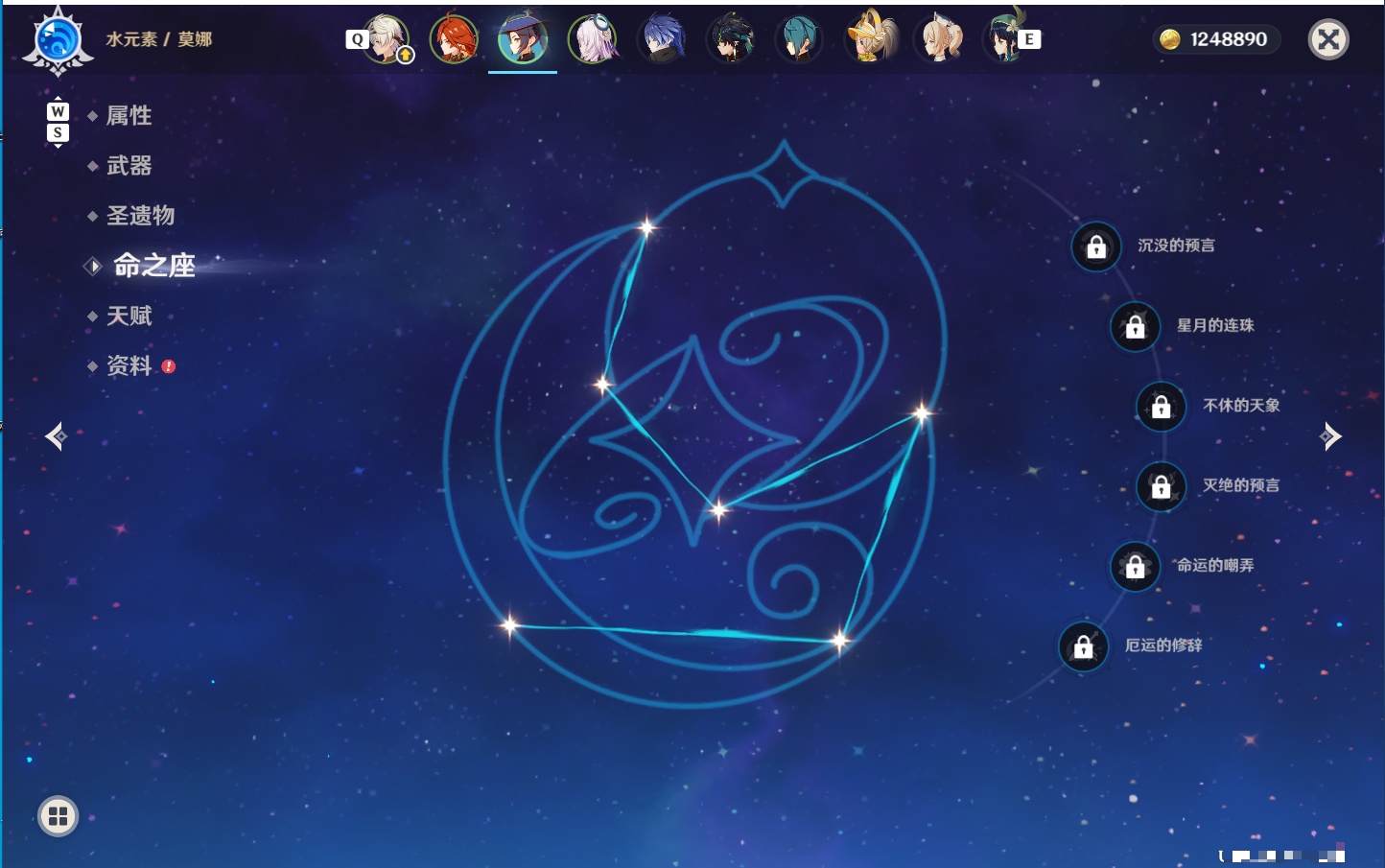Viewport: 1385px width, 868px height.
Task: Click the Mora coin balance 1248890
Action: coord(1216,39)
